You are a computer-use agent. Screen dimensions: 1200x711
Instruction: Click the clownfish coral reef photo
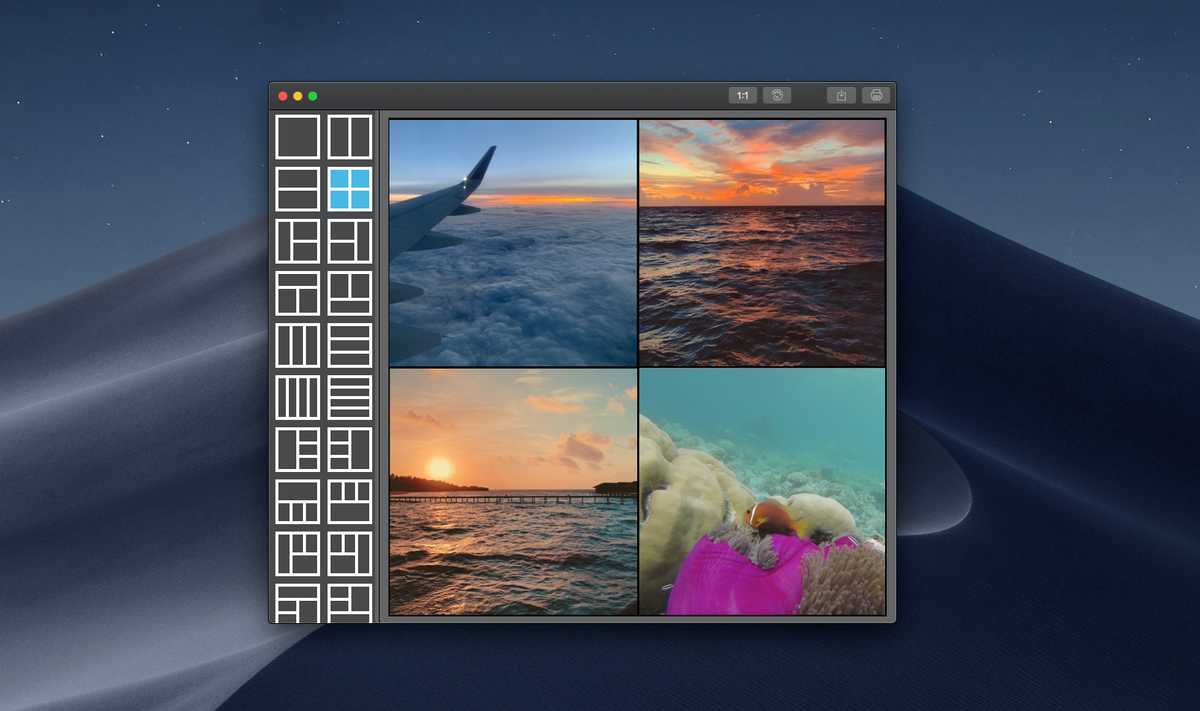pos(762,491)
